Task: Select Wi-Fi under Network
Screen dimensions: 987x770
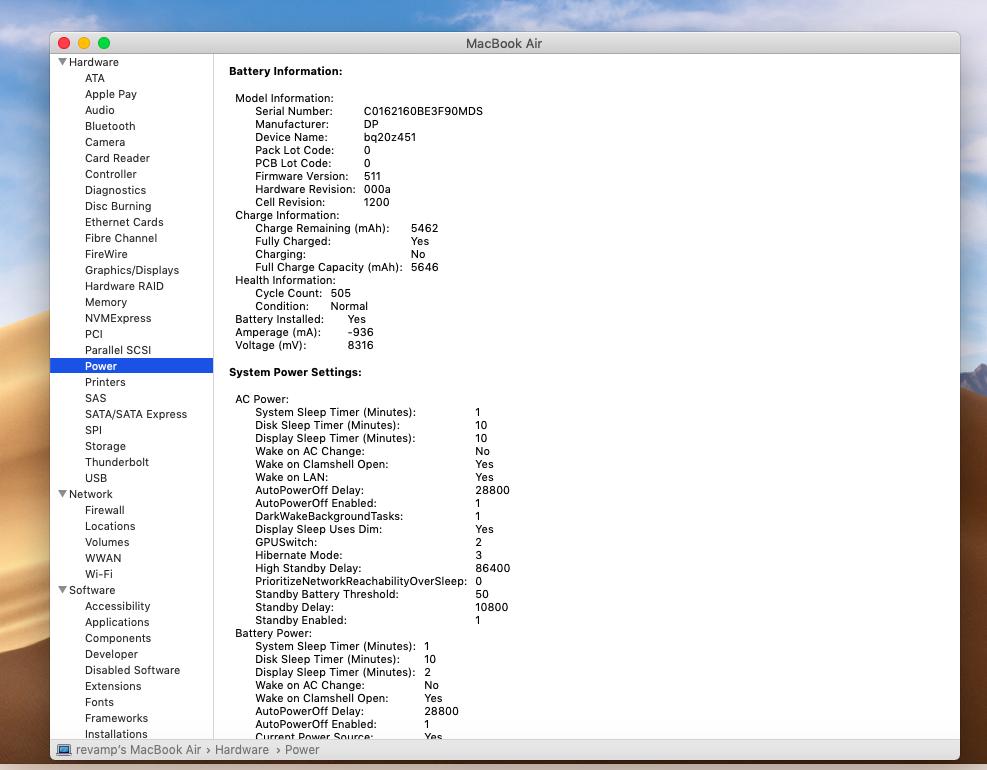Action: pyautogui.click(x=99, y=574)
